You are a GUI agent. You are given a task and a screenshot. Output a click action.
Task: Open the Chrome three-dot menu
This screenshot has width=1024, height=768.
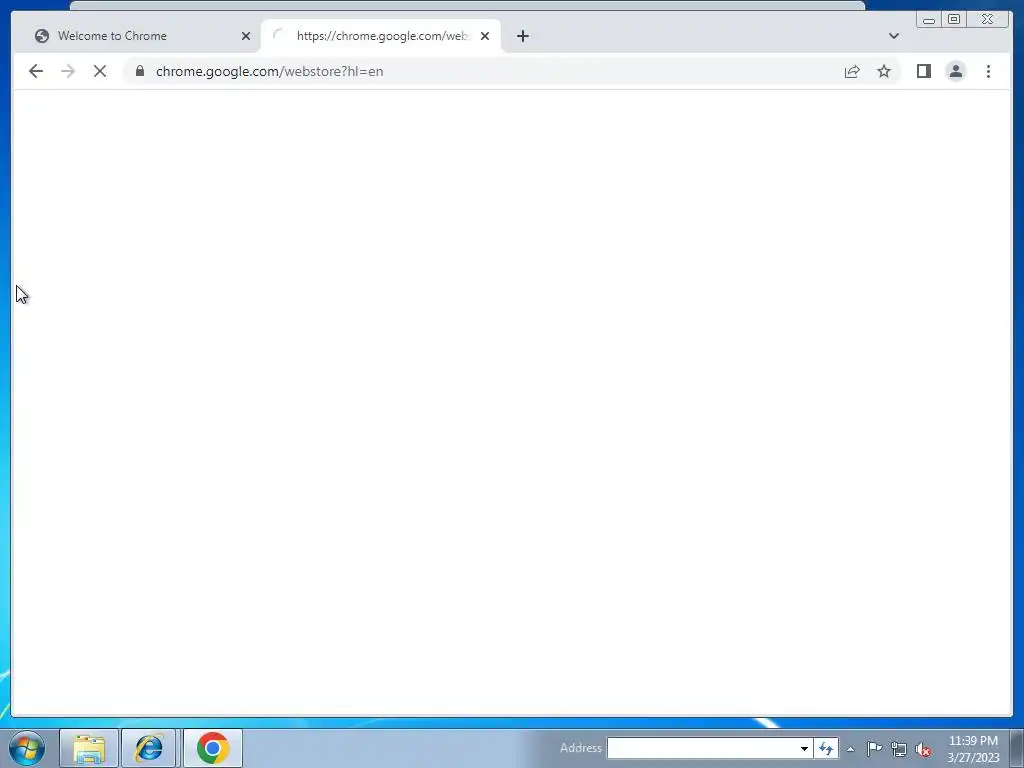(988, 71)
